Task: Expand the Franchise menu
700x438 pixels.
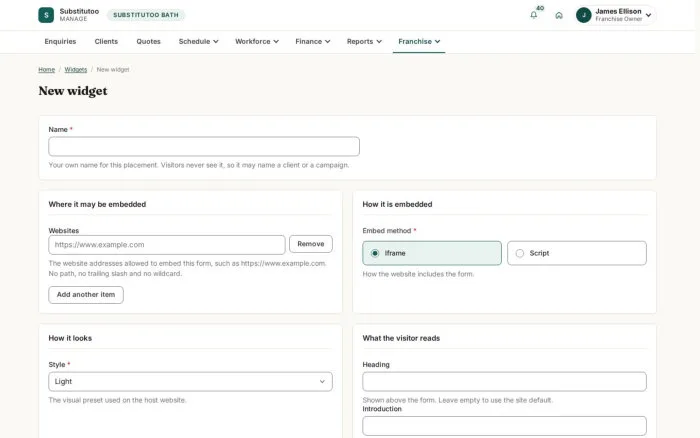Action: point(419,42)
